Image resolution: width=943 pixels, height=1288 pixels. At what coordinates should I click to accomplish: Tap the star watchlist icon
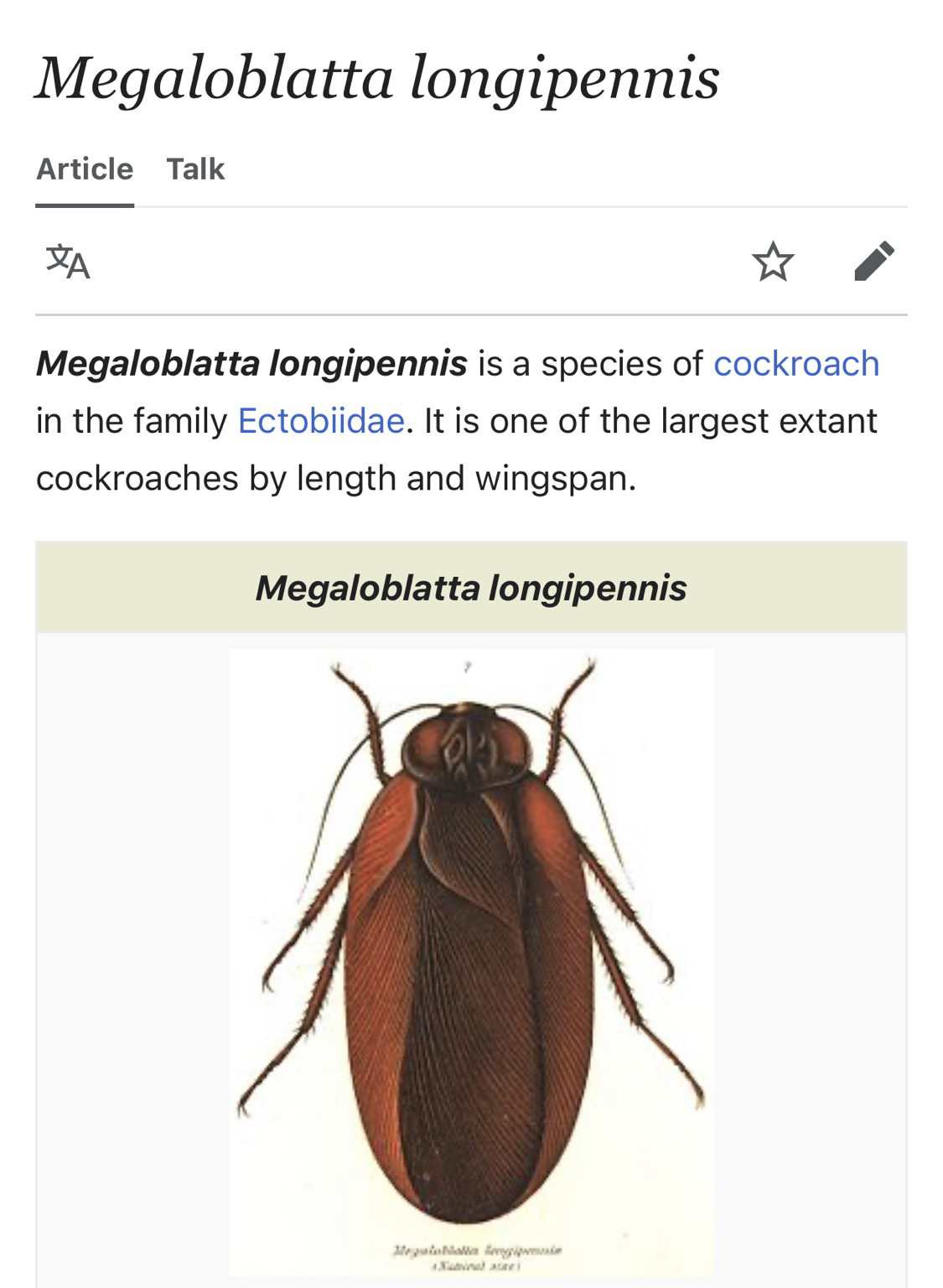[773, 261]
